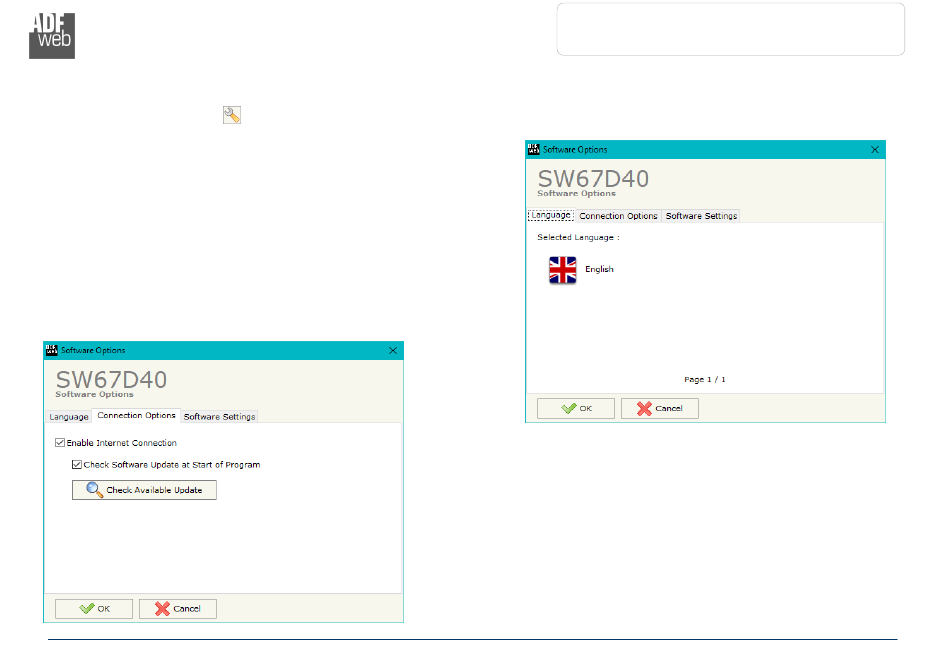
Task: Open Software Settings tab in lower-left window
Action: (x=219, y=417)
